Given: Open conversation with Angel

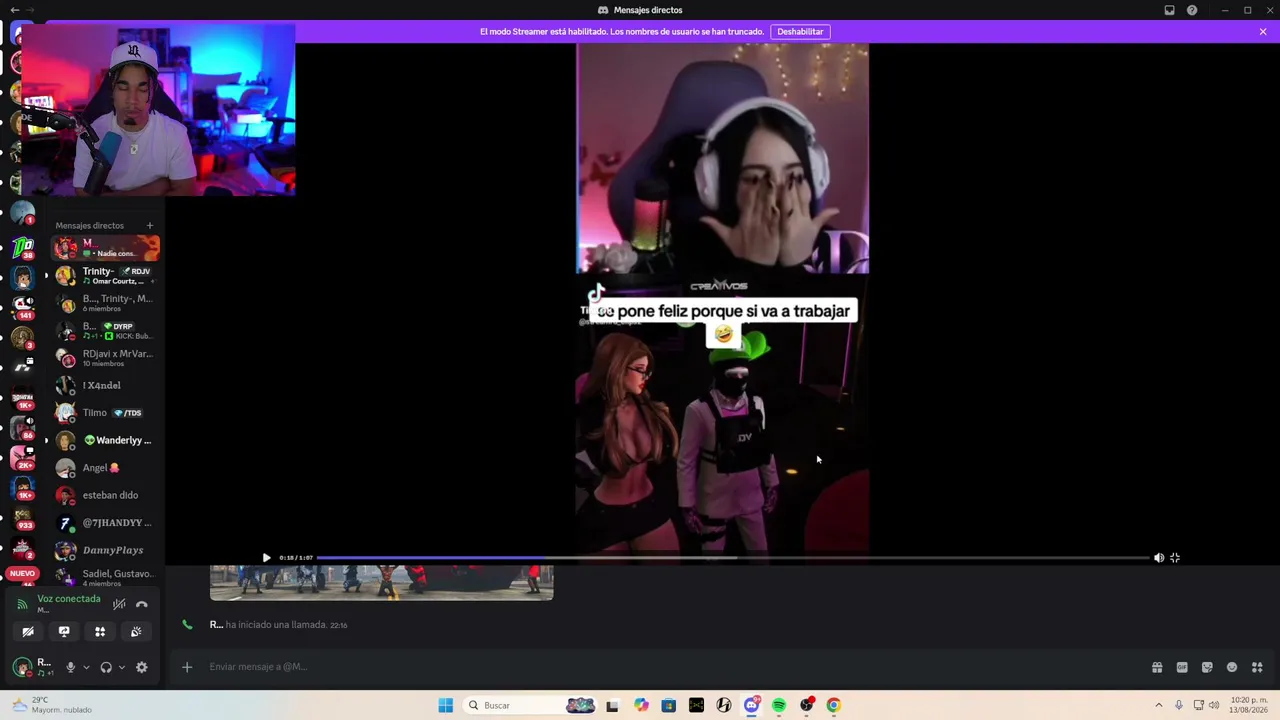Looking at the screenshot, I should [x=106, y=468].
